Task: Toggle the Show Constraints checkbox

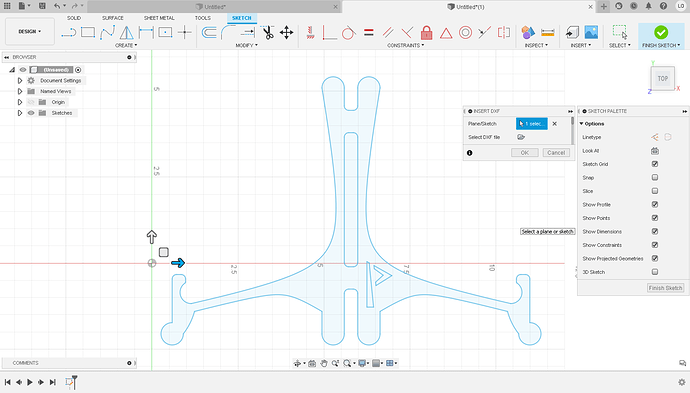Action: tap(655, 245)
